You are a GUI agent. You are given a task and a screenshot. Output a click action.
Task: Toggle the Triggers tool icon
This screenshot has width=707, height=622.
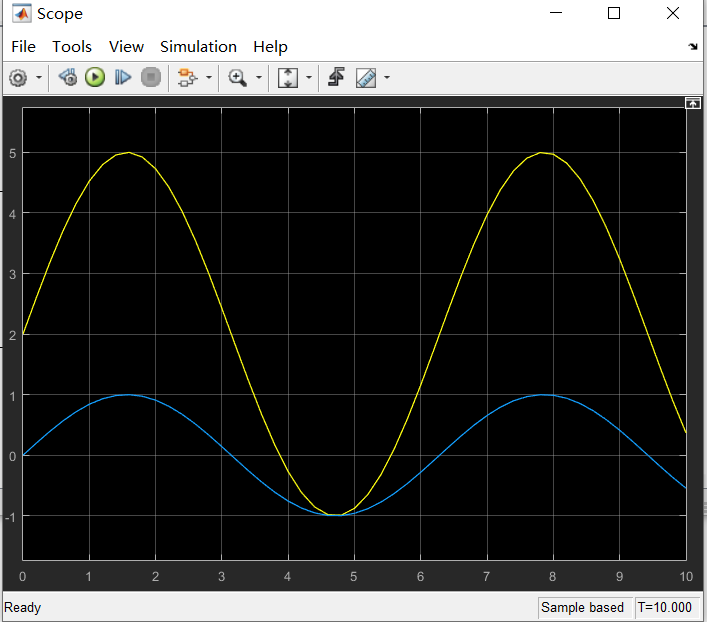[336, 77]
